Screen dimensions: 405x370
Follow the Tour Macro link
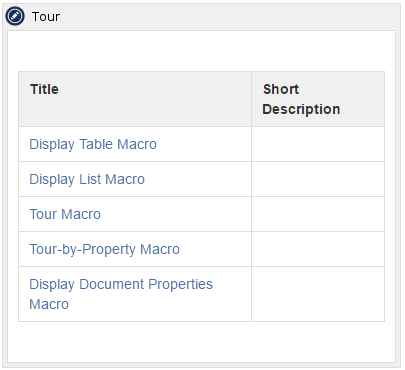click(65, 214)
